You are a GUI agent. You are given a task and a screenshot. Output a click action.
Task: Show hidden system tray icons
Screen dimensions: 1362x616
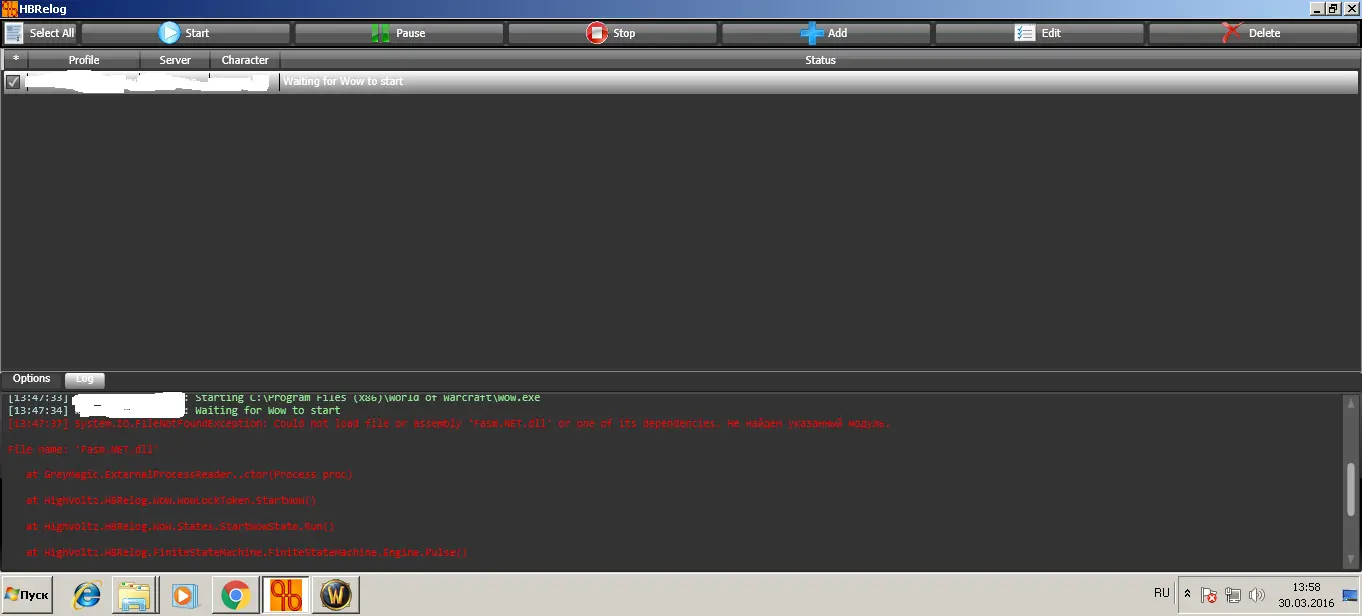click(x=1187, y=594)
